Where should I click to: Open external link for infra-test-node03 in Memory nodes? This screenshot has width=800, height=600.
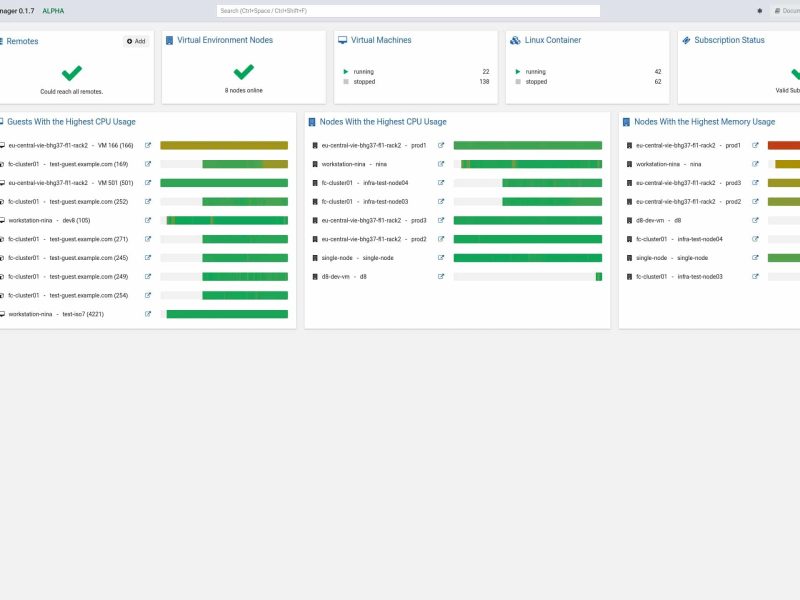point(755,277)
